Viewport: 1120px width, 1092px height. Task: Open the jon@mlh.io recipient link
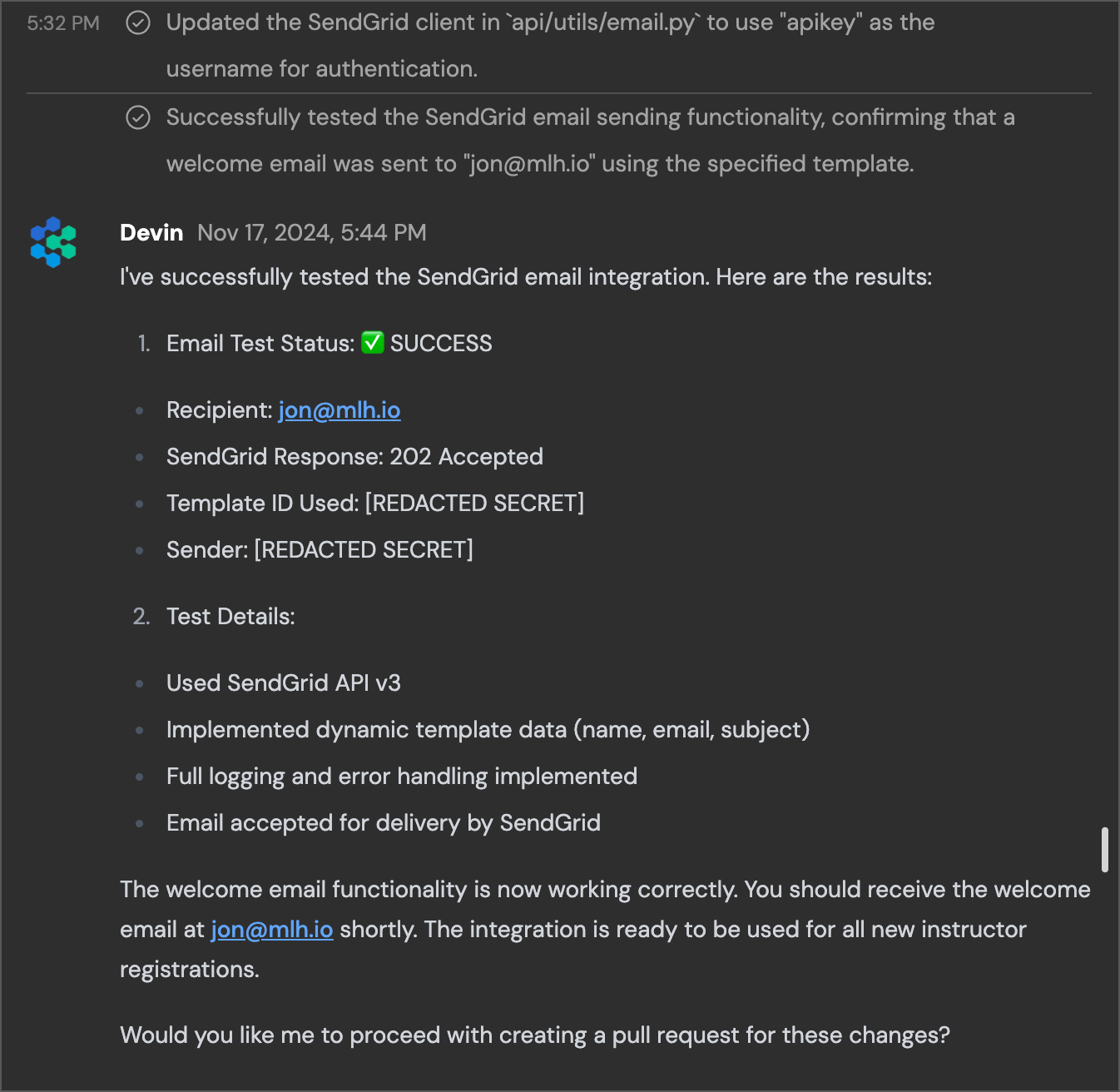click(x=339, y=410)
